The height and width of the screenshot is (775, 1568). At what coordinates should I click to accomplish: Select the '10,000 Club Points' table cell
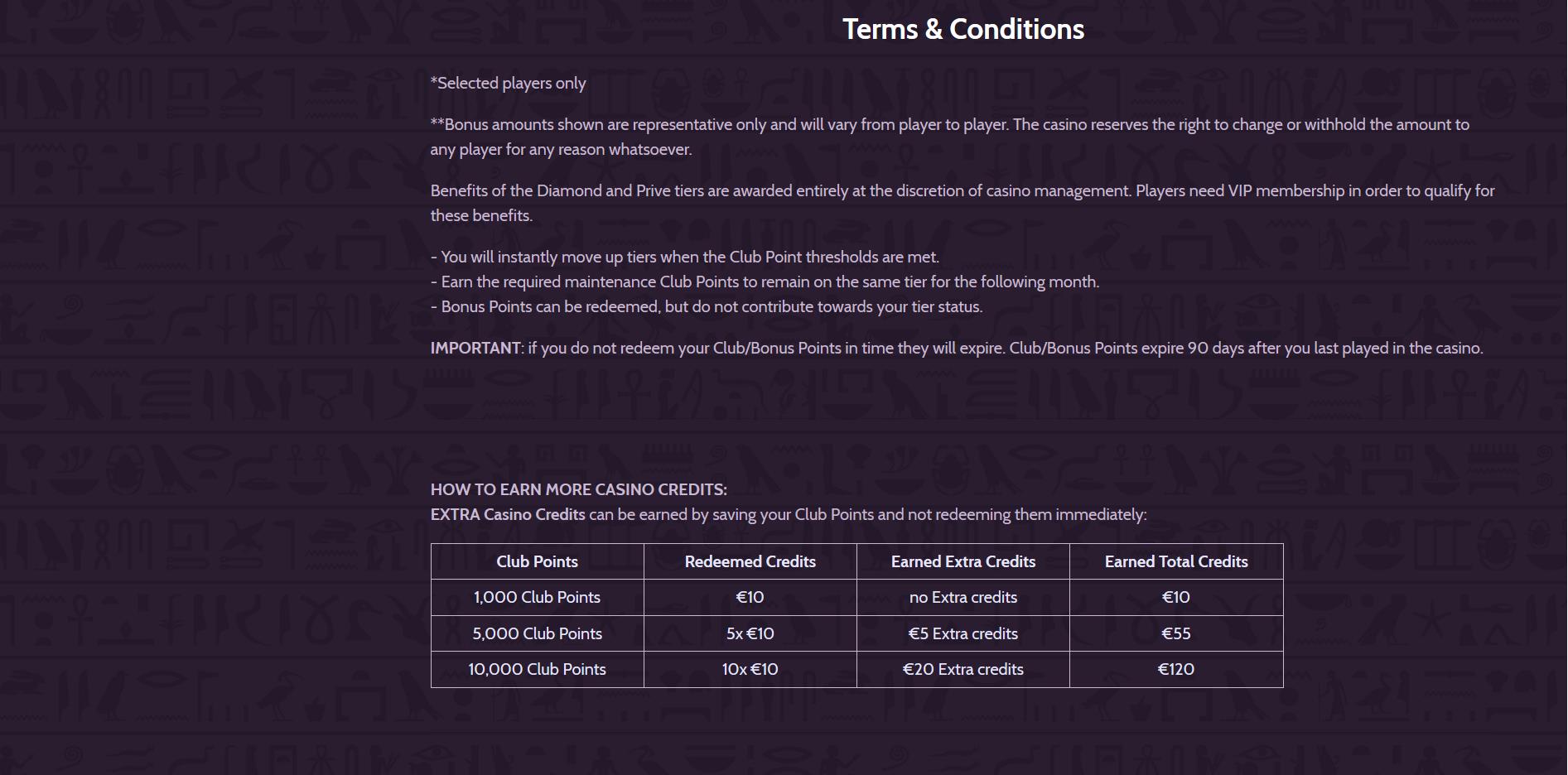pos(538,669)
